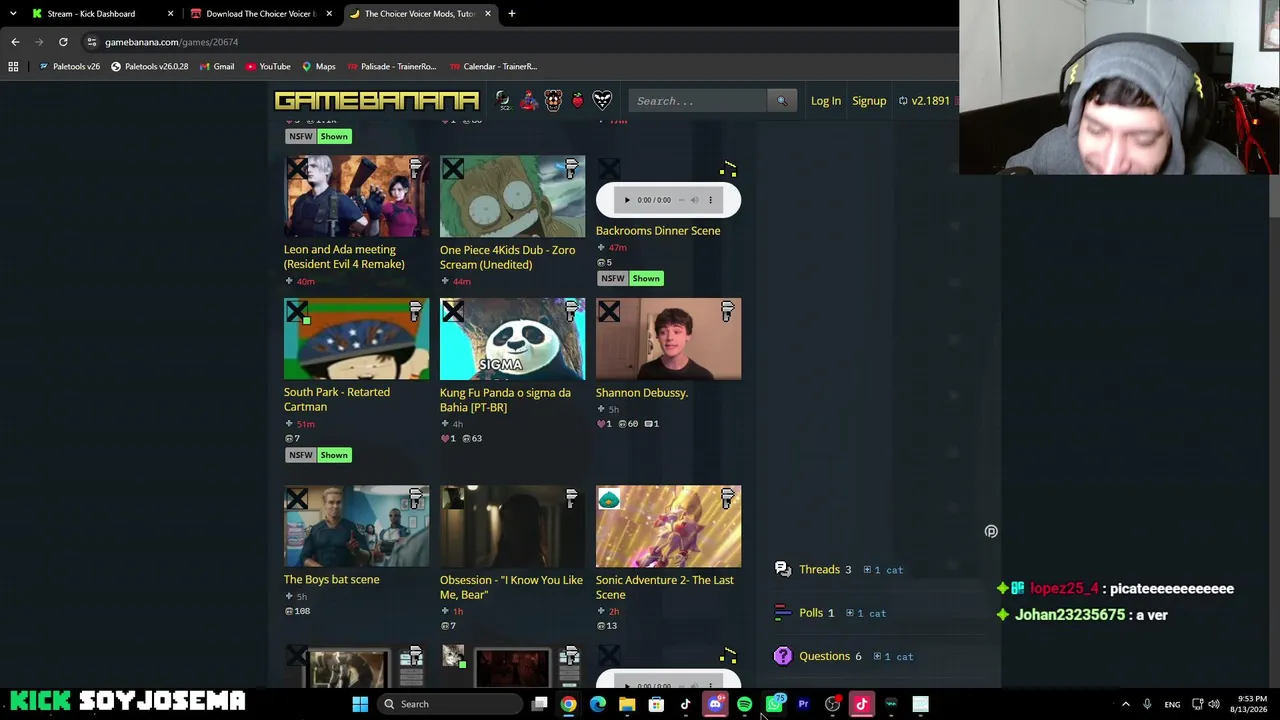Reload the page with the refresh button
1280x720 pixels.
click(x=63, y=42)
